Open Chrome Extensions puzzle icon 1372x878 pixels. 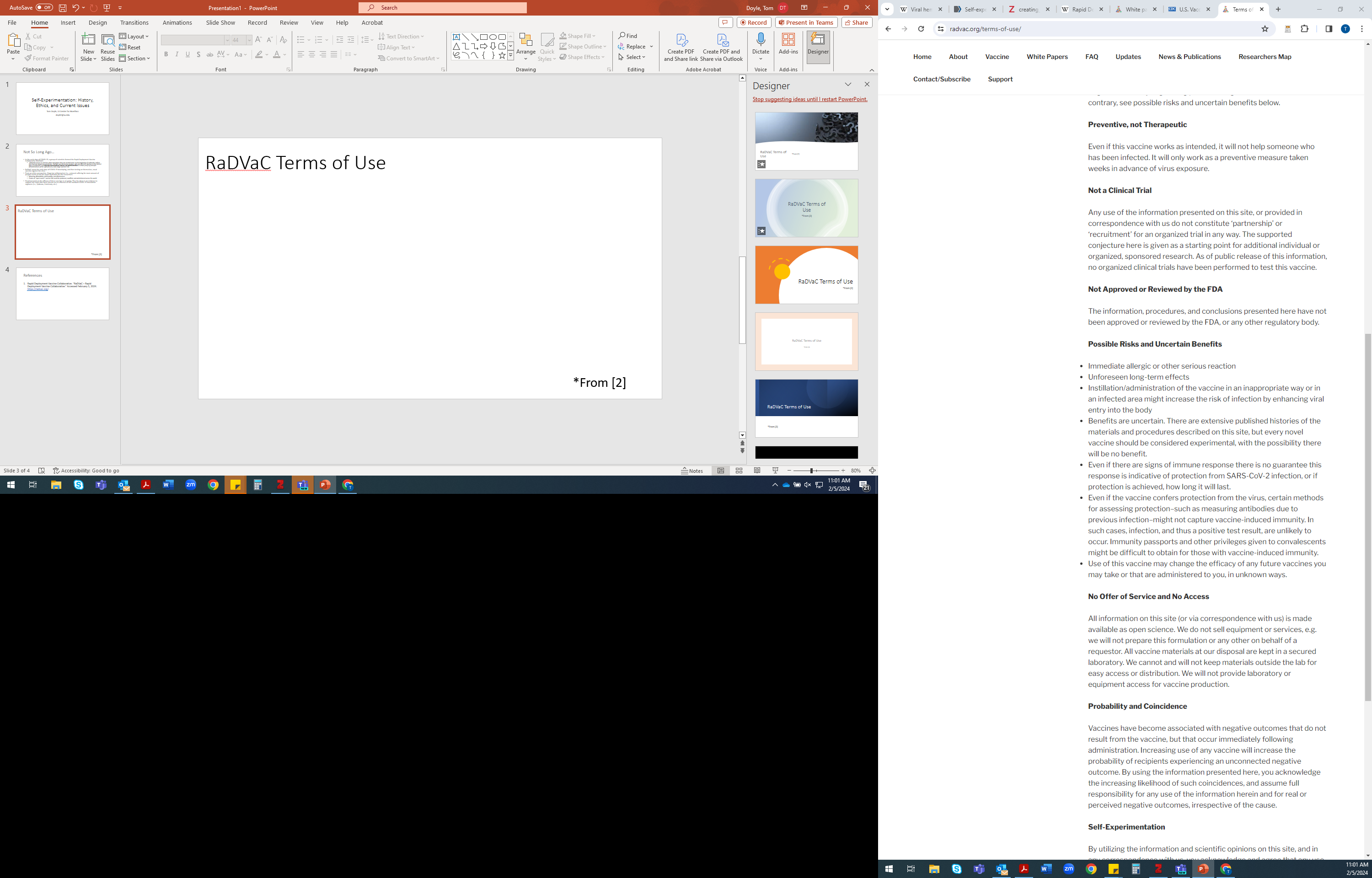(x=1304, y=29)
